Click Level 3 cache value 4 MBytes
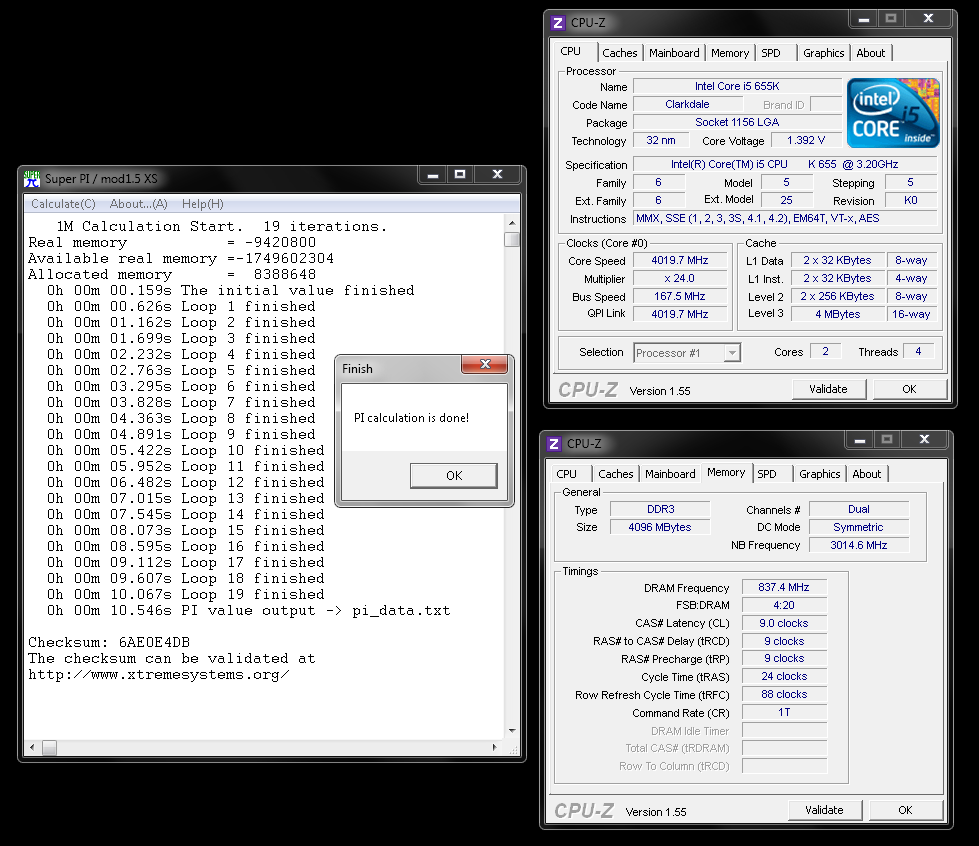Viewport: 979px width, 846px height. [x=838, y=315]
